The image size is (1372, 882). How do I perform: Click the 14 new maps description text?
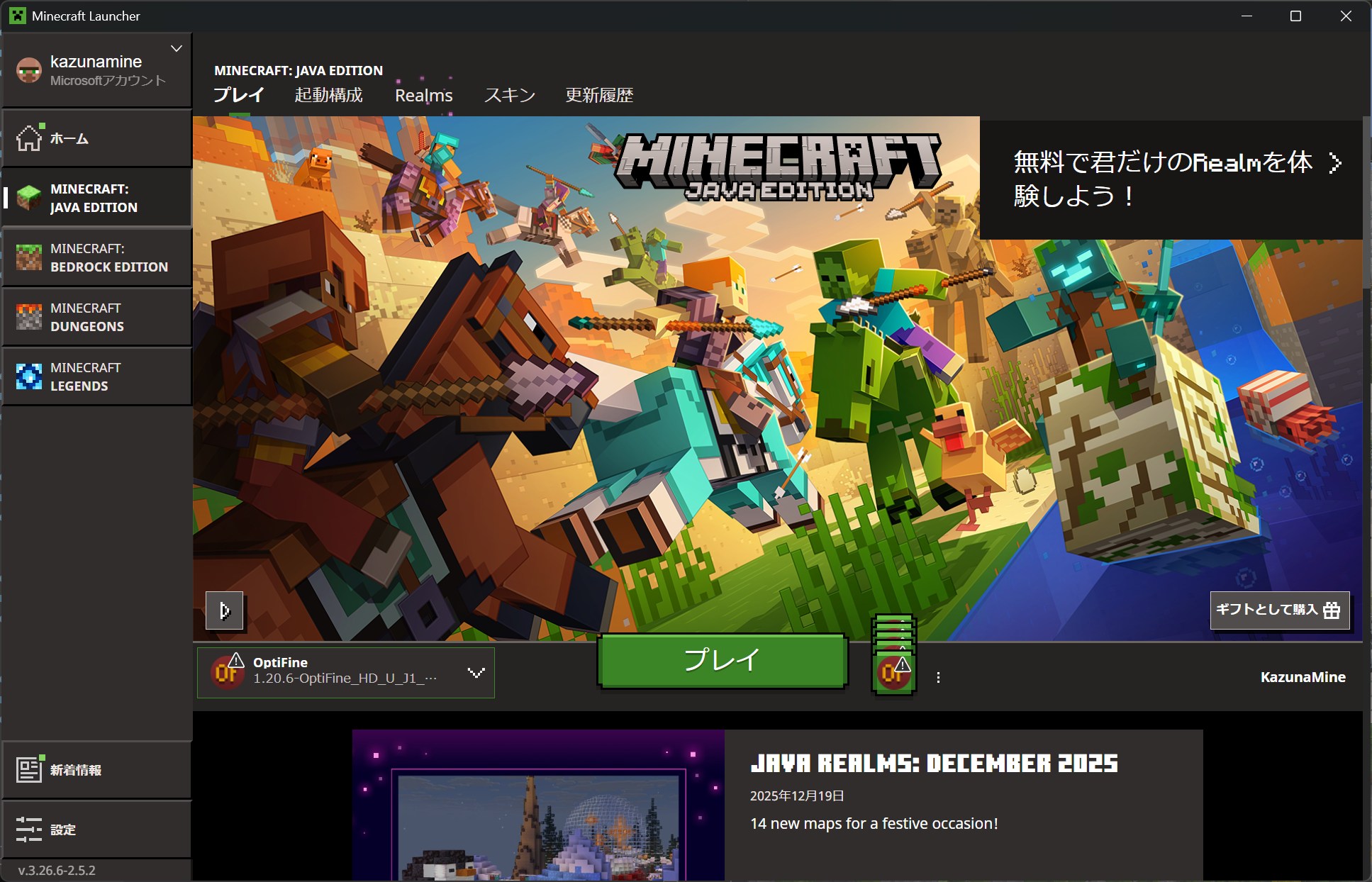click(874, 823)
